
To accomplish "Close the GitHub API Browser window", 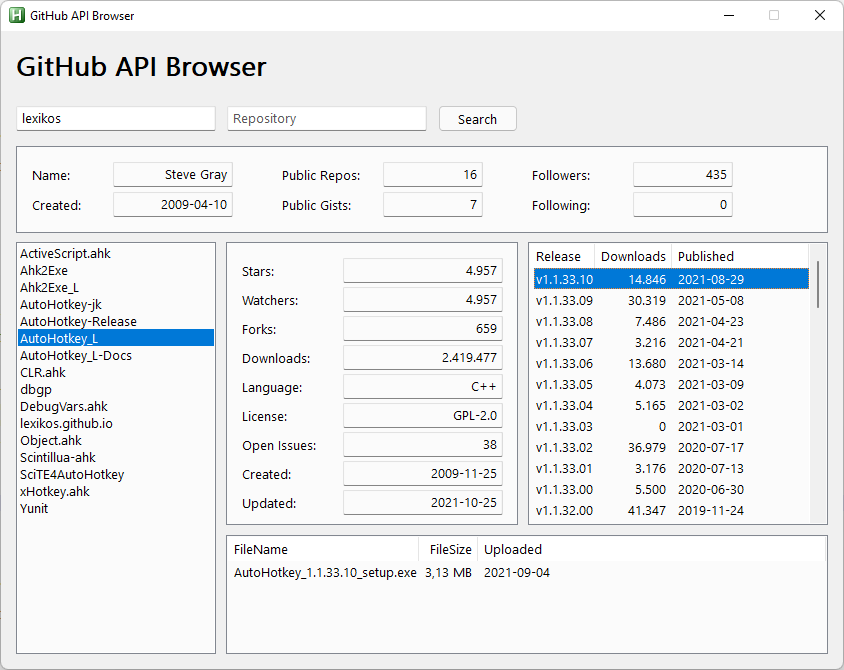I will tap(820, 15).
